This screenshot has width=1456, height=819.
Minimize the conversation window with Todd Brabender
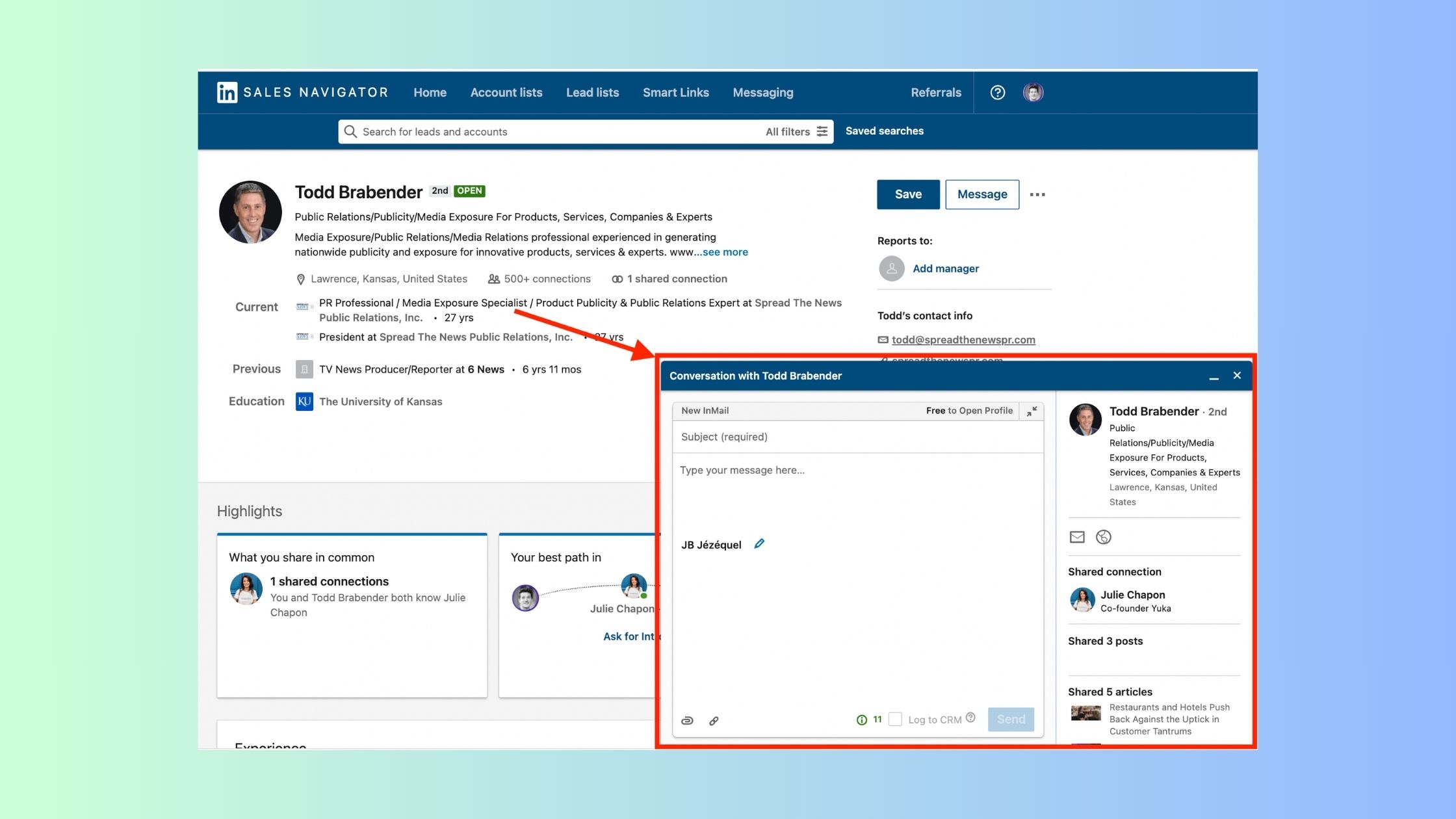pos(1214,377)
